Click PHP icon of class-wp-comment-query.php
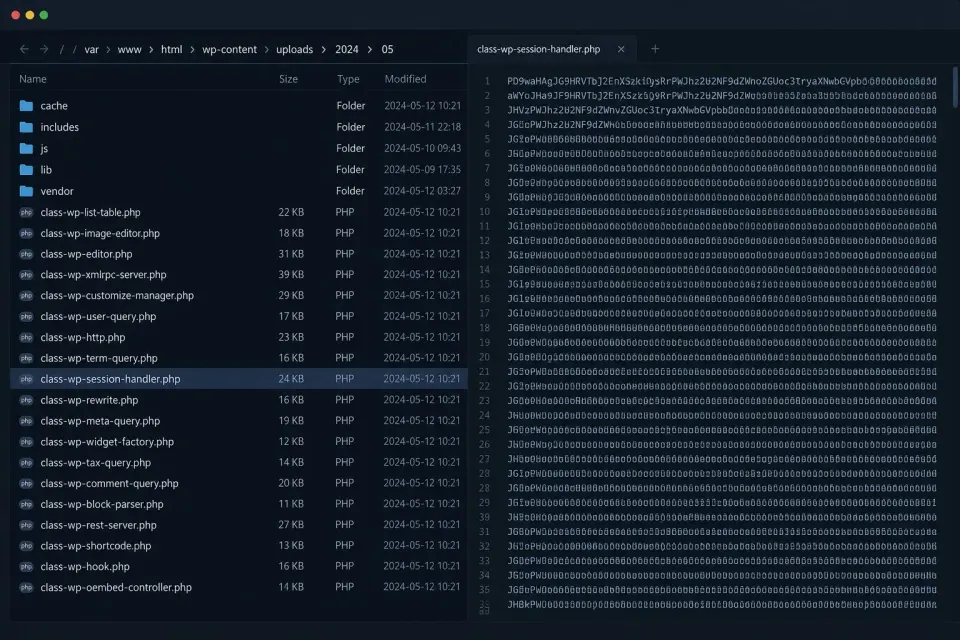This screenshot has width=960, height=640. [x=26, y=483]
